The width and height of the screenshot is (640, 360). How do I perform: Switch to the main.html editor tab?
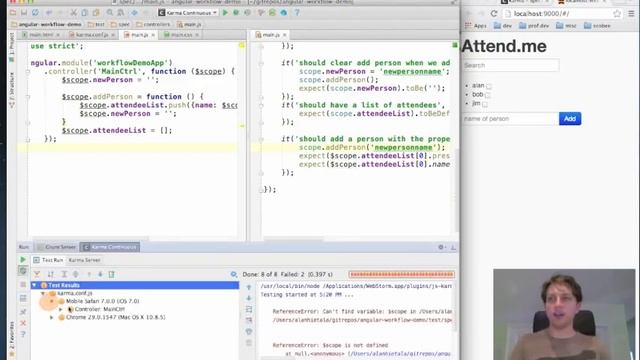coord(41,35)
